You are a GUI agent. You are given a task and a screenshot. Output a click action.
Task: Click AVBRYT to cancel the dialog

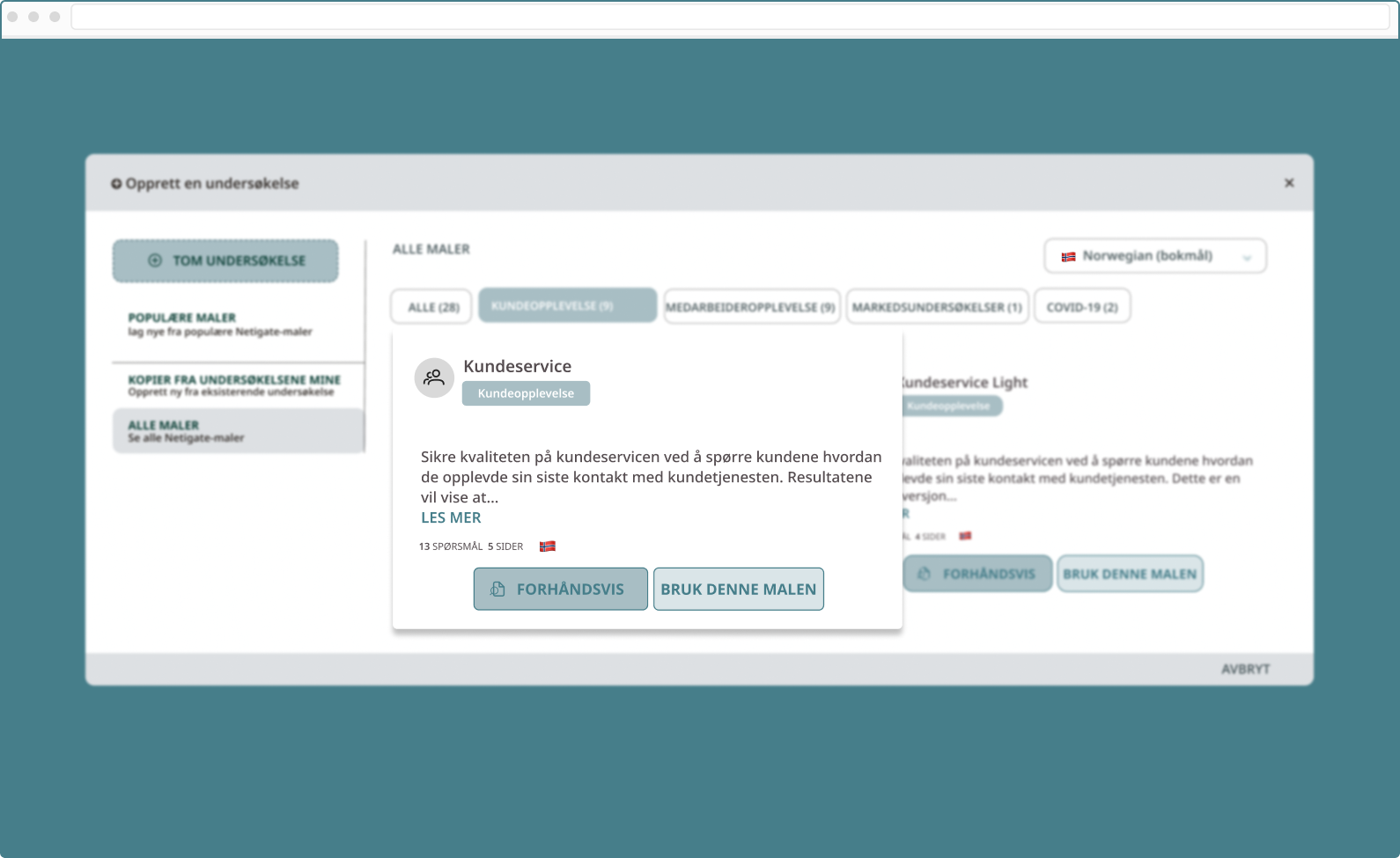click(x=1245, y=670)
